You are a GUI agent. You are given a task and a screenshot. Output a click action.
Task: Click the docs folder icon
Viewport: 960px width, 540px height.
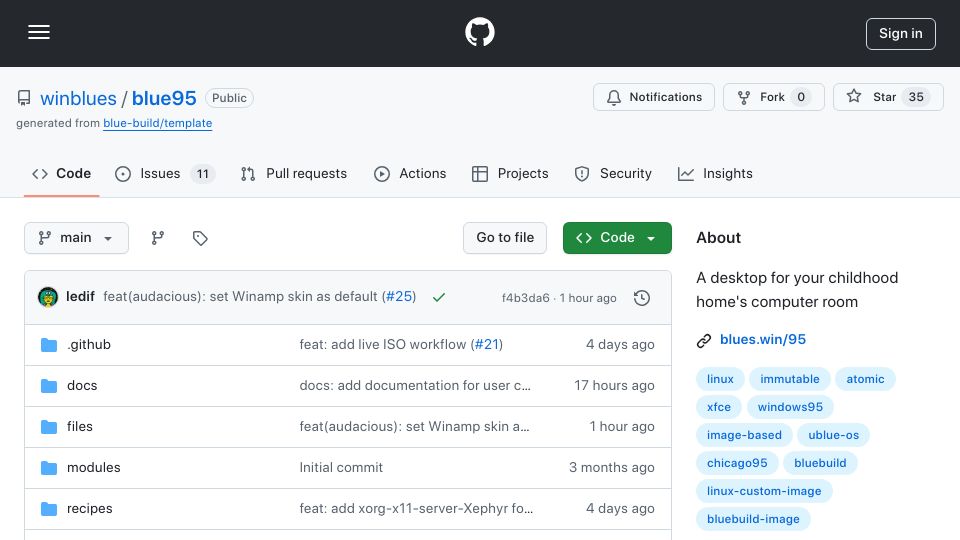tap(49, 386)
